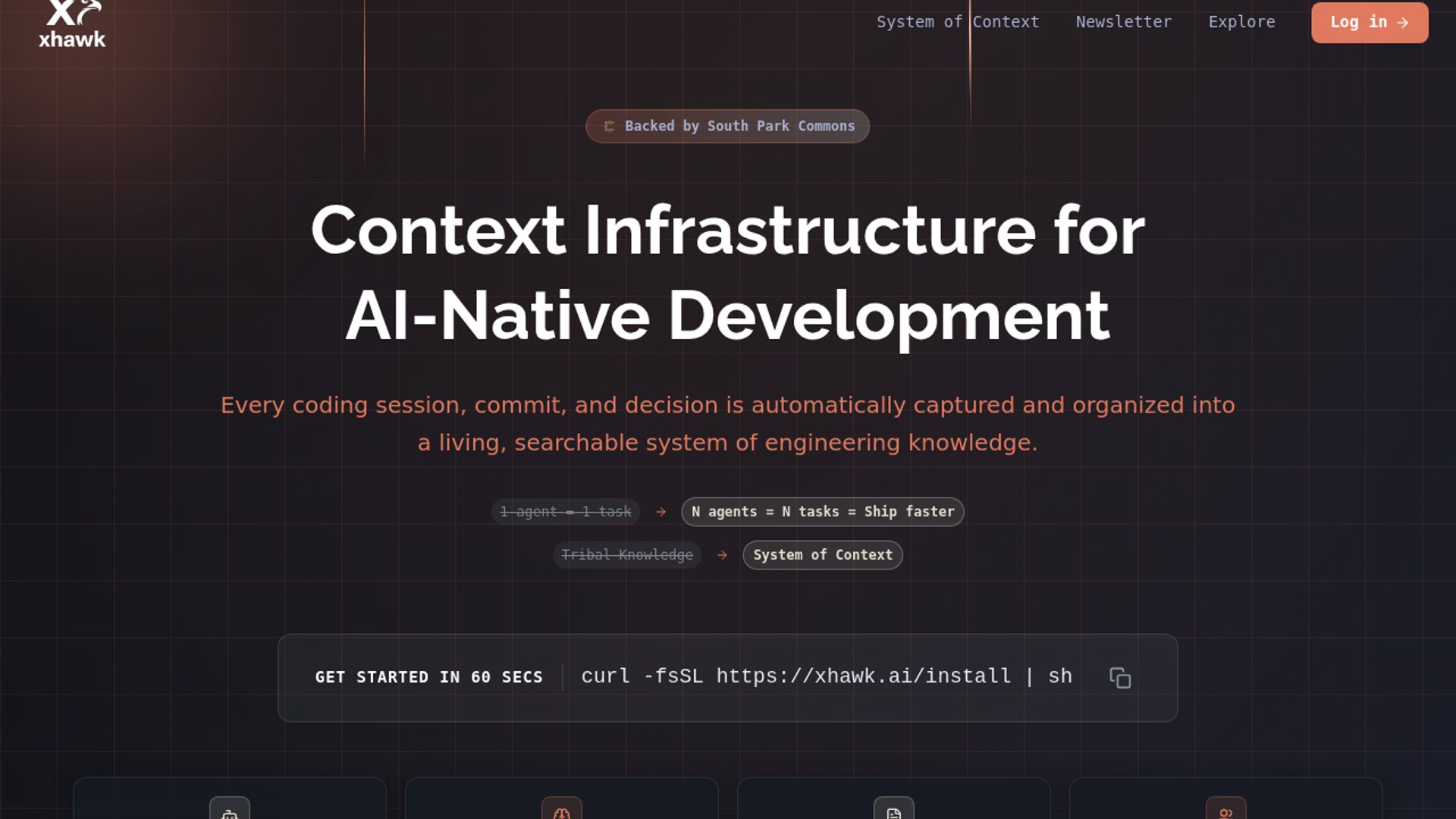This screenshot has height=819, width=1456.
Task: Click the struck-through Tribal Knowledge tag
Action: pos(626,555)
